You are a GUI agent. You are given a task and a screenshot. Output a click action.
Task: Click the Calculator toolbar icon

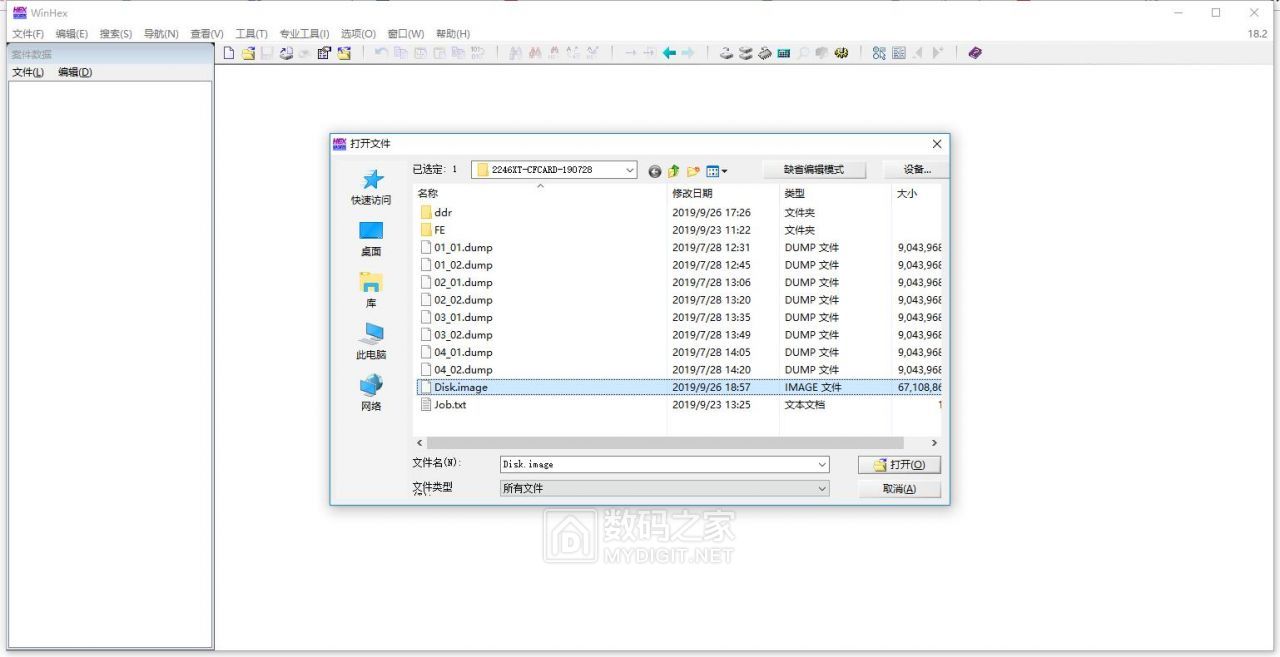click(783, 53)
